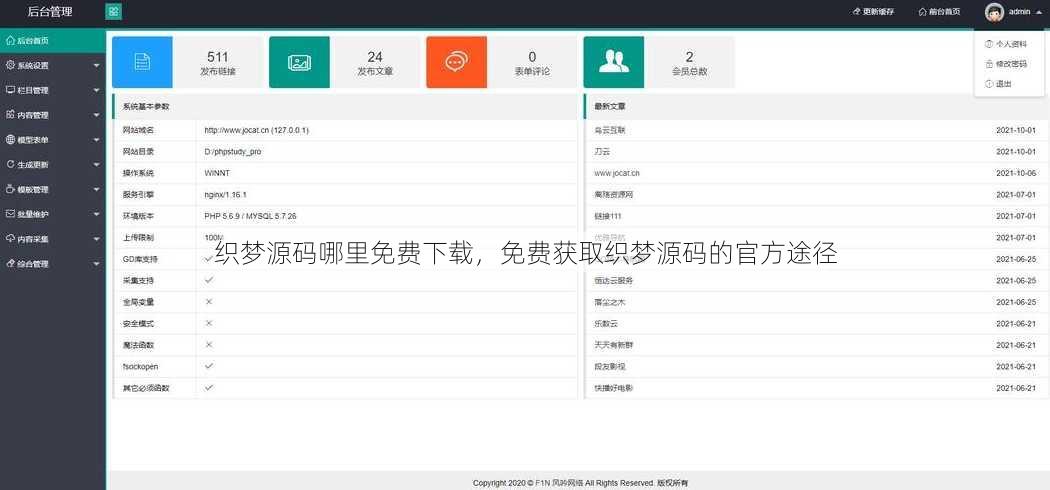Open the 后台首页 sidebar item
The image size is (1050, 490).
tap(53, 40)
